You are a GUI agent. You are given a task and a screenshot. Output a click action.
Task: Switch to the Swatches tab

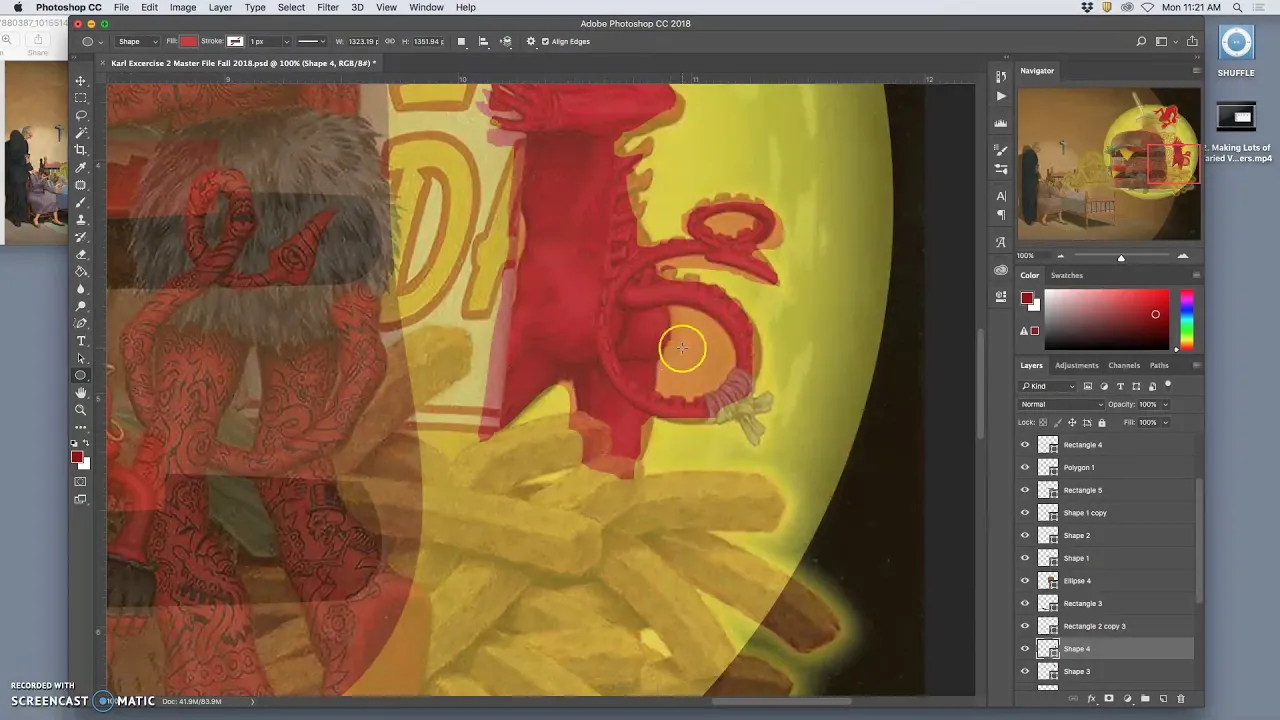(x=1067, y=275)
